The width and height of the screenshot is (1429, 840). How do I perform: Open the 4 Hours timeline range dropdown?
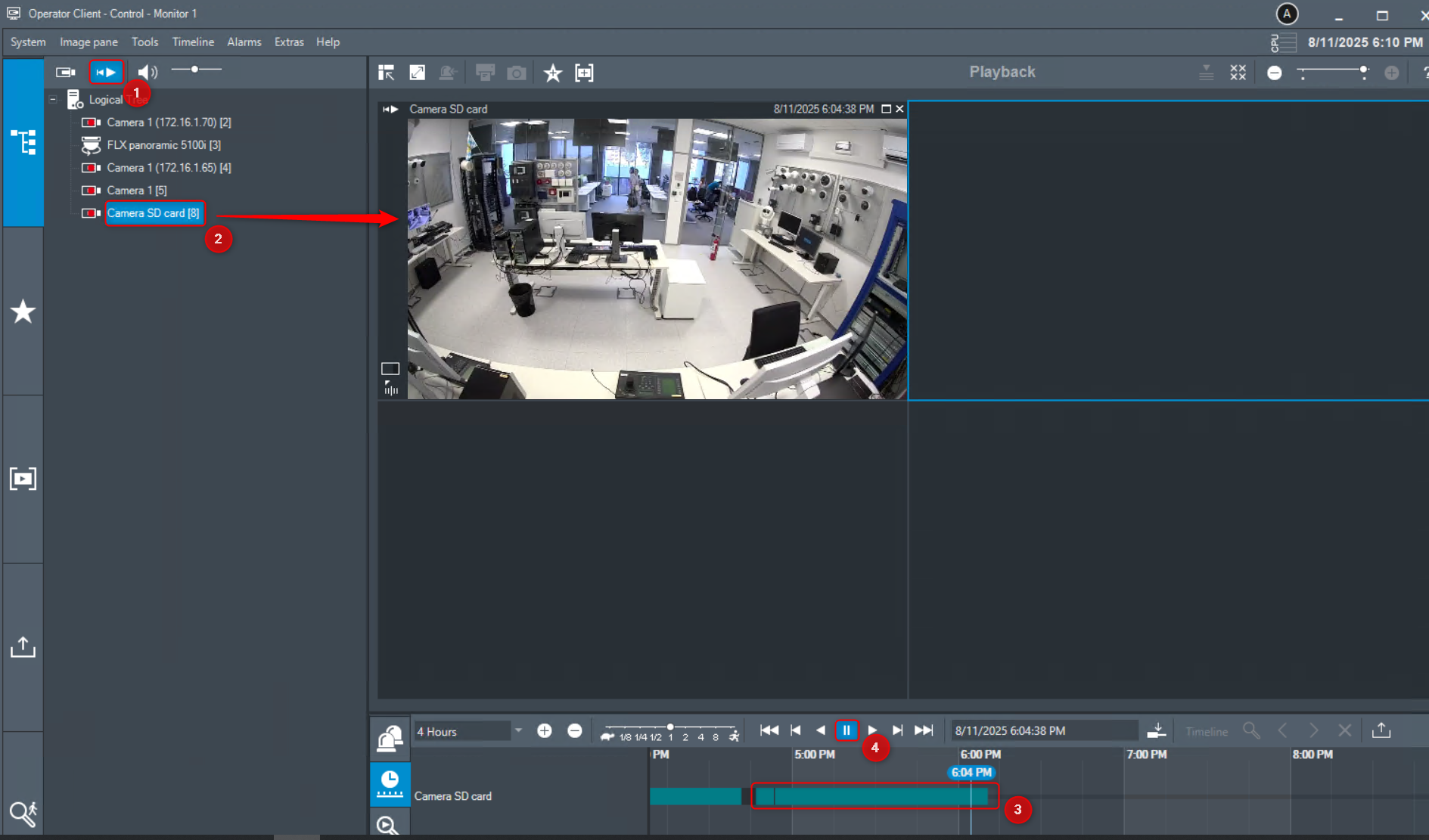pyautogui.click(x=518, y=731)
